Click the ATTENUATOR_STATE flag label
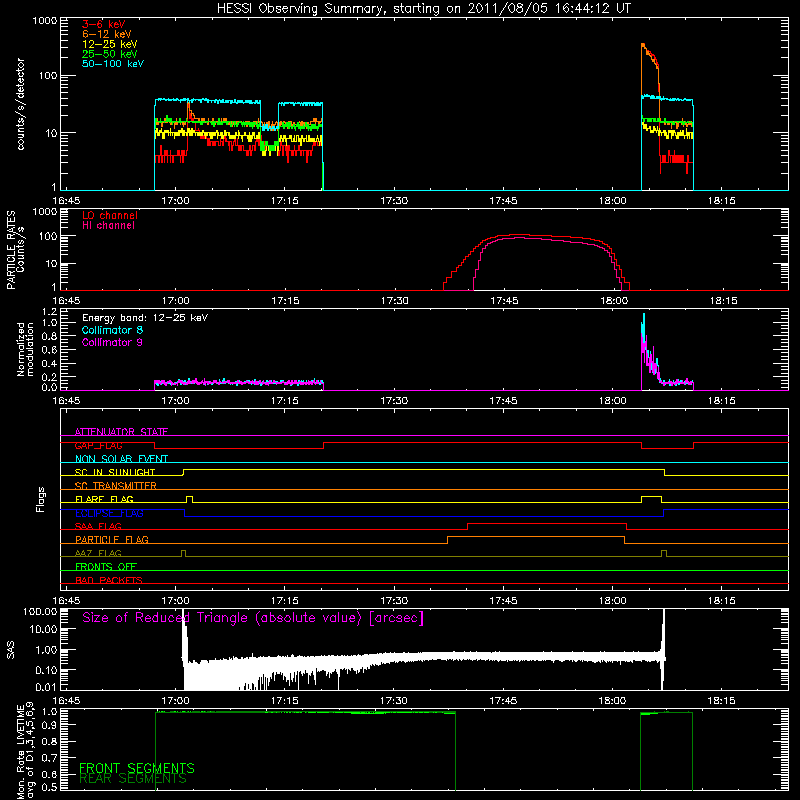The image size is (800, 800). coord(121,432)
